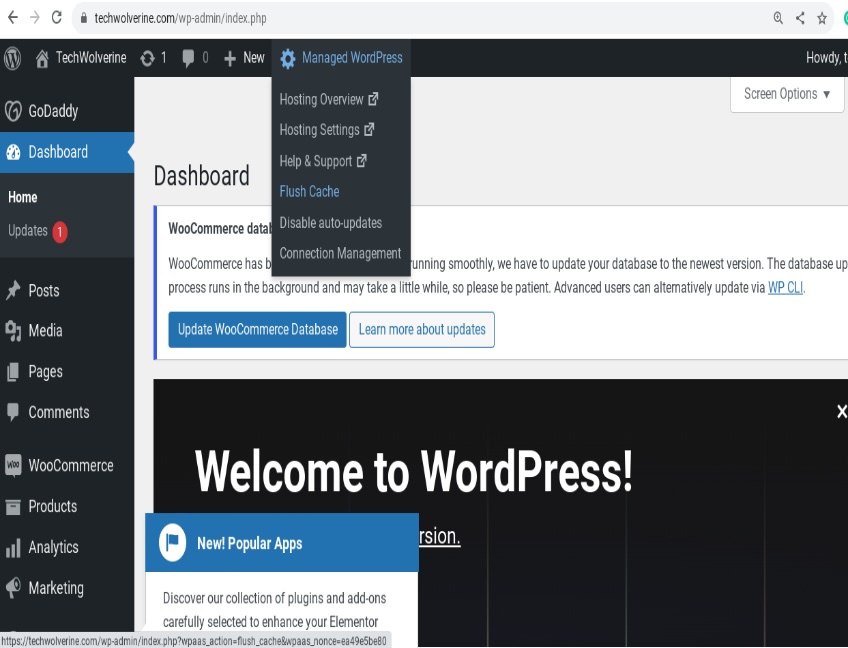Screen dimensions: 848x648
Task: Choose Flush Cache from Managed WordPress menu
Action: (x=309, y=191)
